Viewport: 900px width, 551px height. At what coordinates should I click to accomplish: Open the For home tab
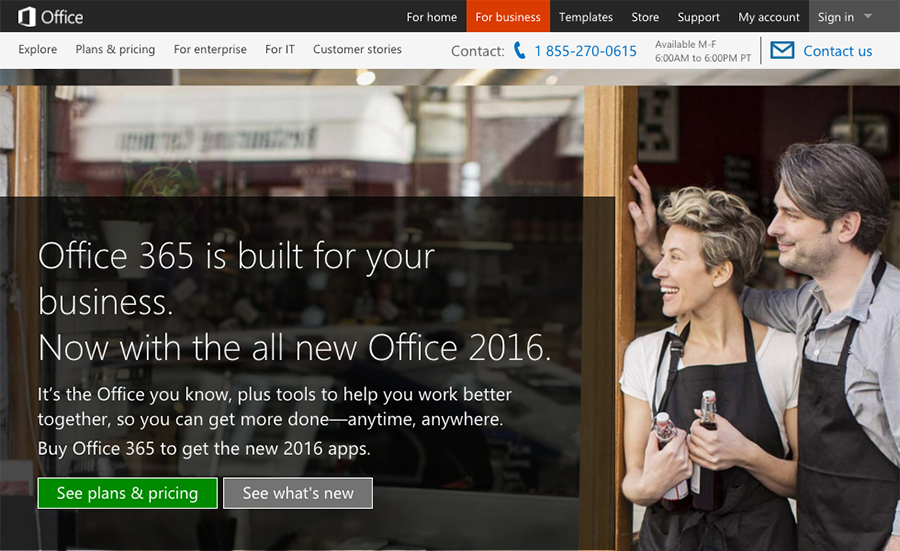point(432,17)
